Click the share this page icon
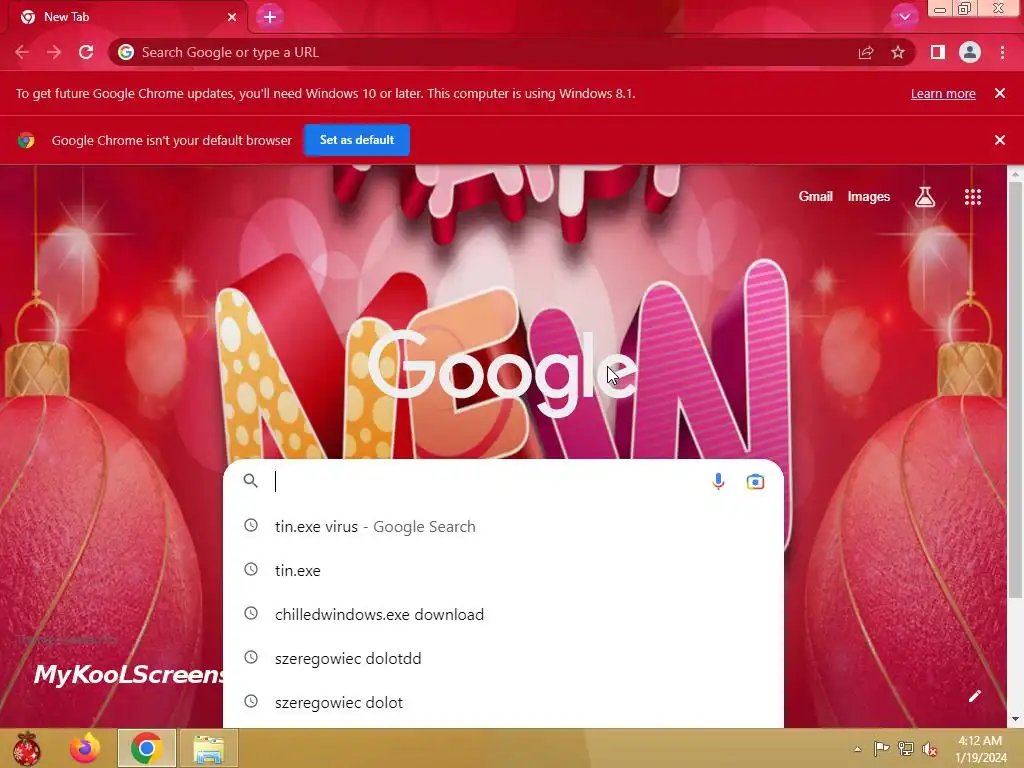 pos(866,52)
